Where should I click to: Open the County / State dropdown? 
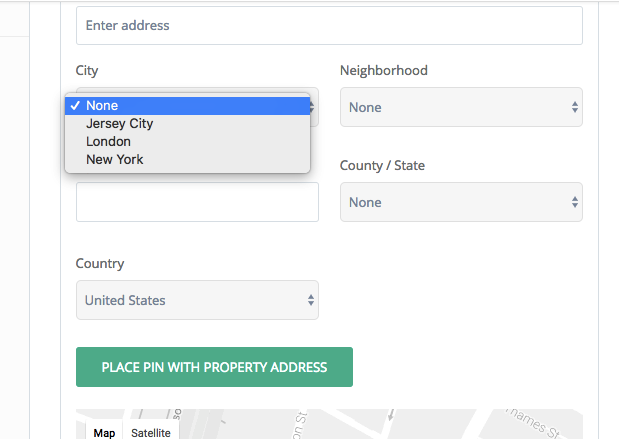[x=461, y=202]
